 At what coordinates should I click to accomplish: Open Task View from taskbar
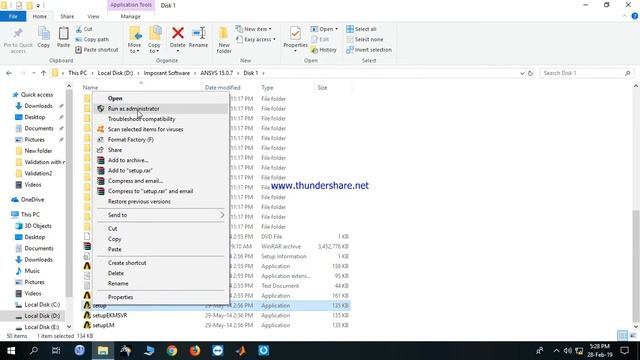pyautogui.click(x=56, y=351)
